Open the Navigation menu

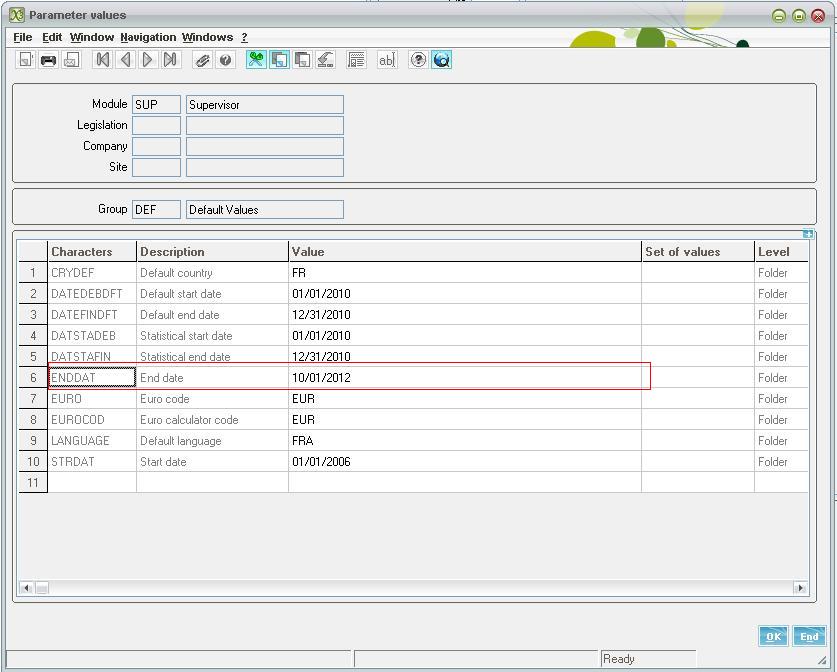pyautogui.click(x=148, y=37)
